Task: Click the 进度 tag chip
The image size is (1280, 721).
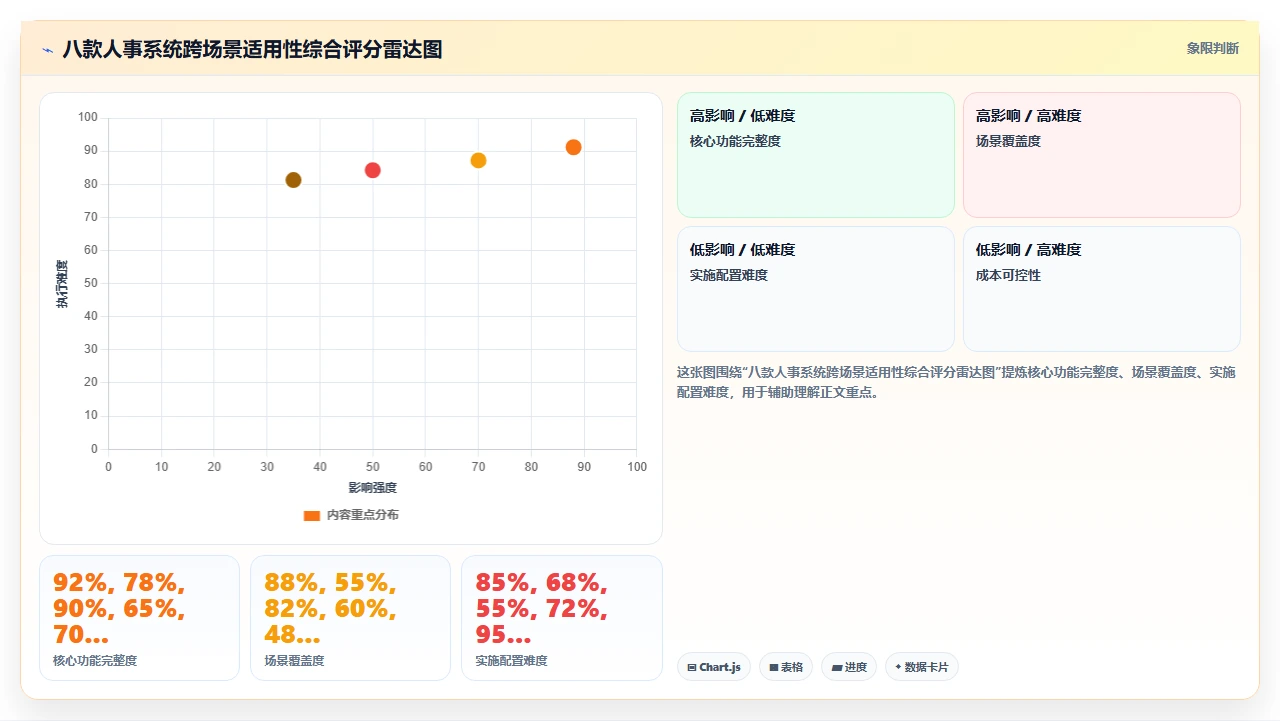Action: [x=849, y=667]
